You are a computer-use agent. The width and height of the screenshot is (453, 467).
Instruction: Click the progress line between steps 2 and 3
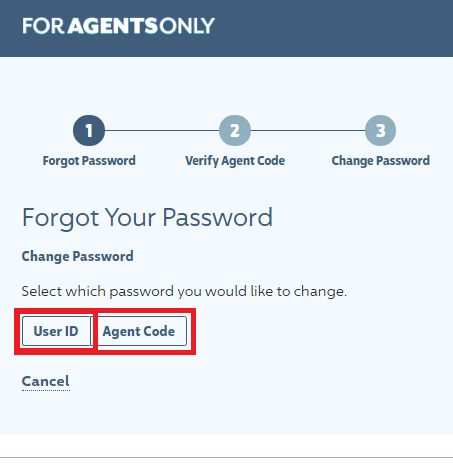pyautogui.click(x=308, y=130)
